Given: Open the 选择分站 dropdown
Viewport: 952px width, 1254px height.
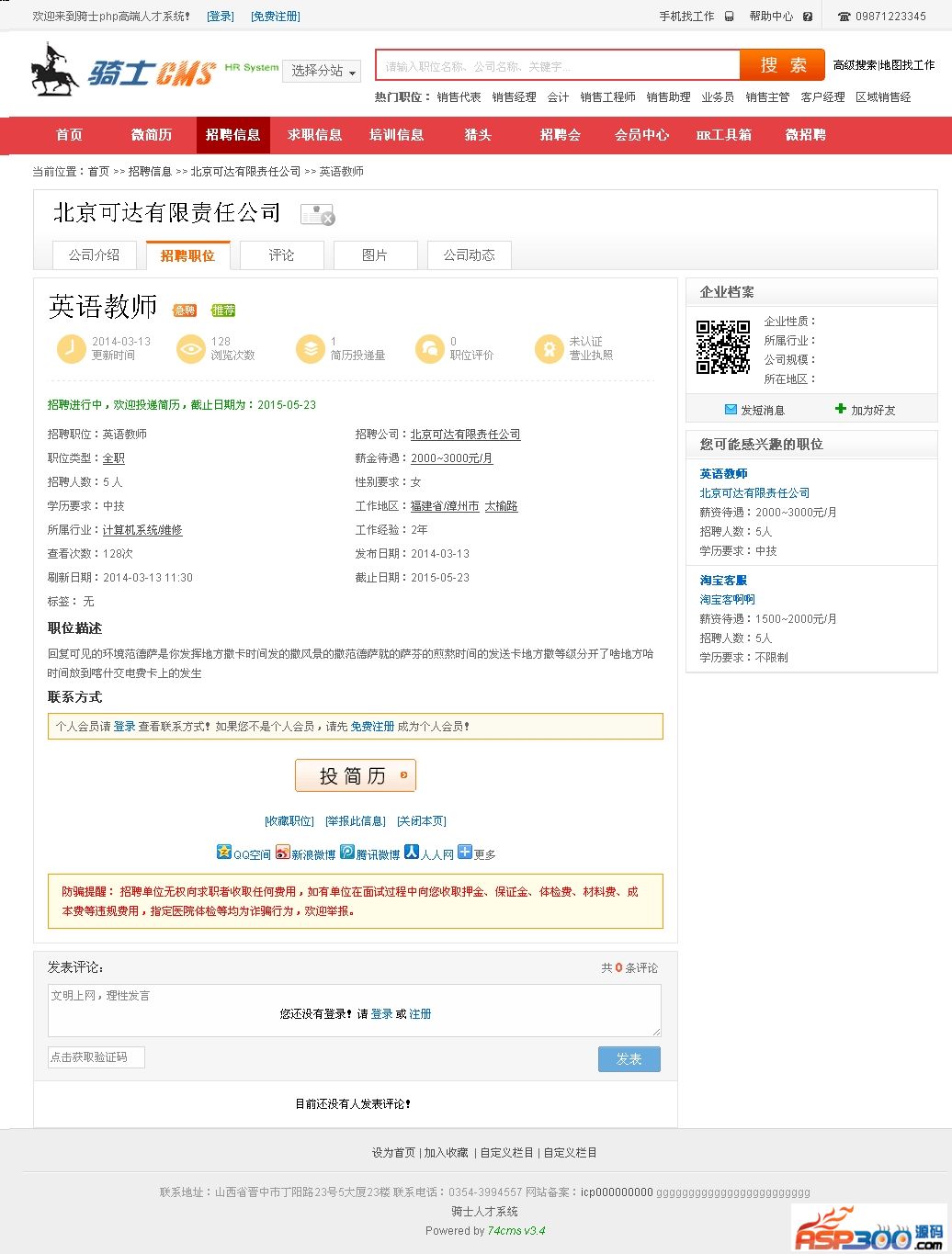Looking at the screenshot, I should (322, 71).
